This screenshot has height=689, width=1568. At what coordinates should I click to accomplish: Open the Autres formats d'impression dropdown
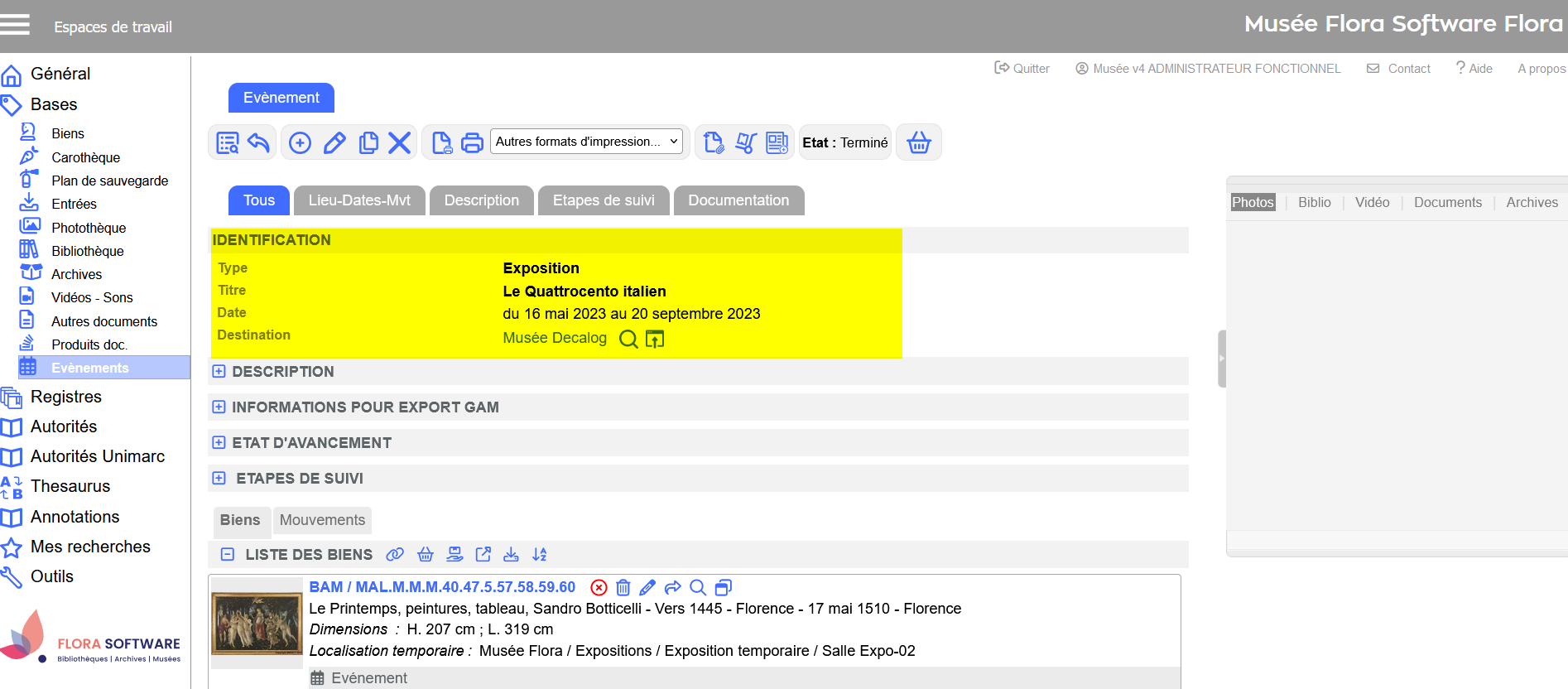coord(587,142)
